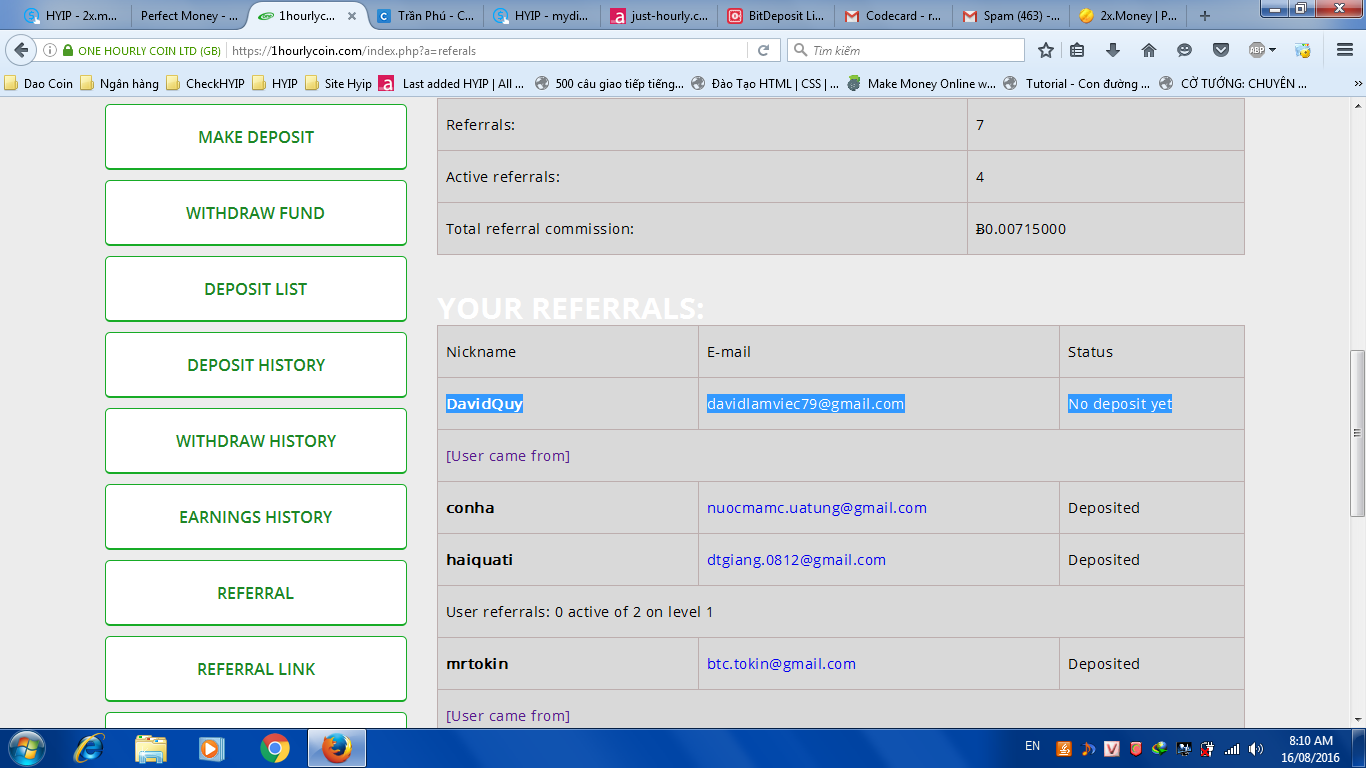Screen dimensions: 1366x768
Task: Click the site identity info icon
Action: 50,51
